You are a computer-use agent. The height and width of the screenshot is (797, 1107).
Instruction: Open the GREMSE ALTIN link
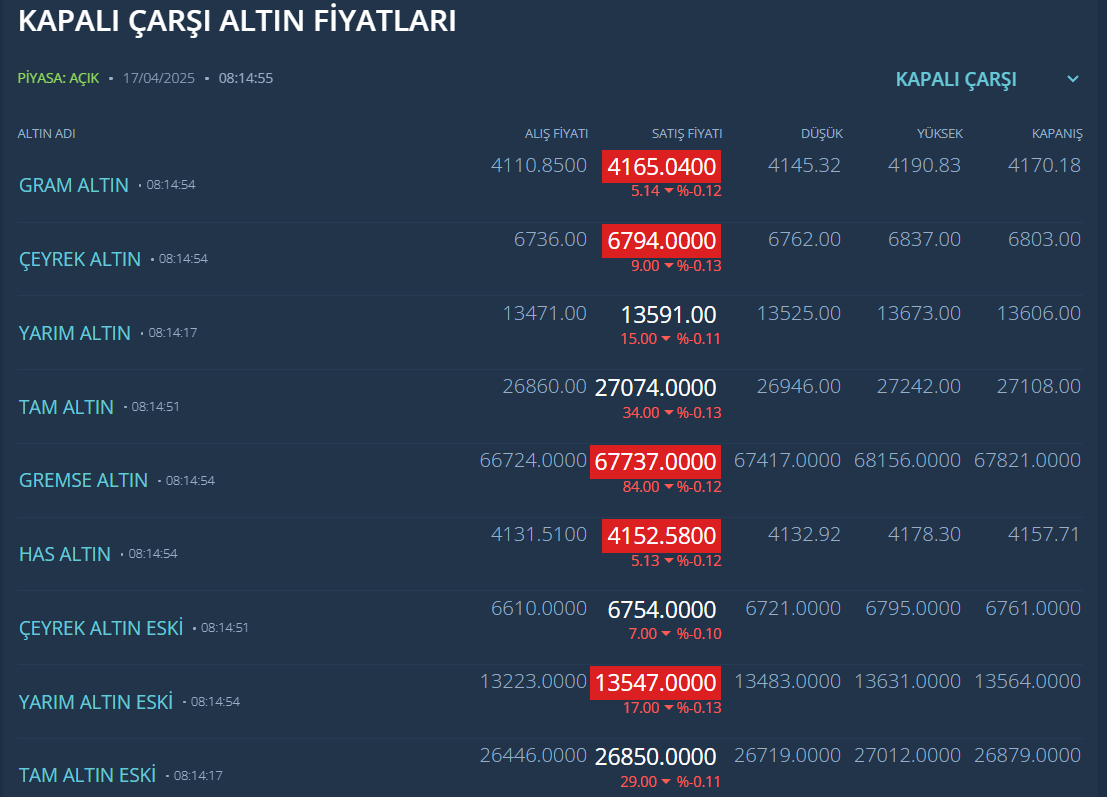83,480
